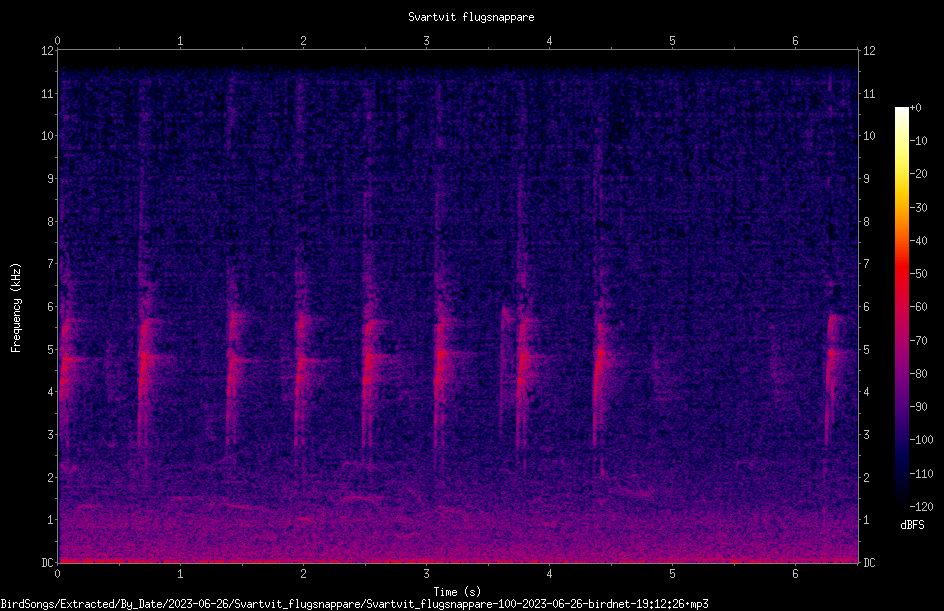944x611 pixels.
Task: Click the '-90' value on color scale
Action: click(918, 407)
